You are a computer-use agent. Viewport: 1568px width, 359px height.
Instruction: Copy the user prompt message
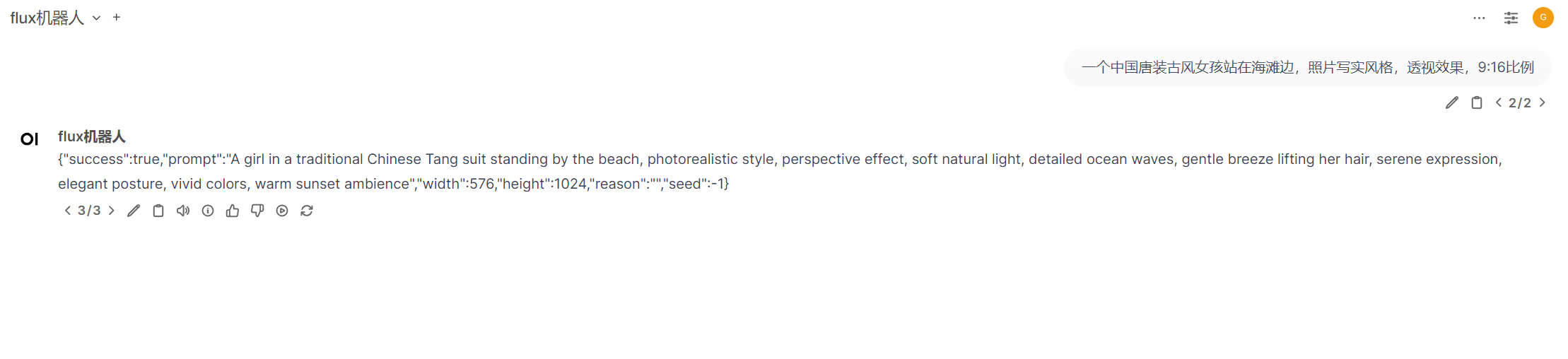click(x=1477, y=102)
